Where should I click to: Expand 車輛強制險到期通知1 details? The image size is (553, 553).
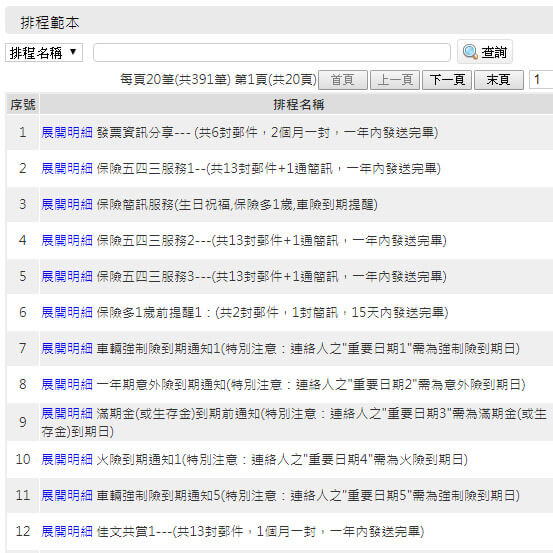67,348
